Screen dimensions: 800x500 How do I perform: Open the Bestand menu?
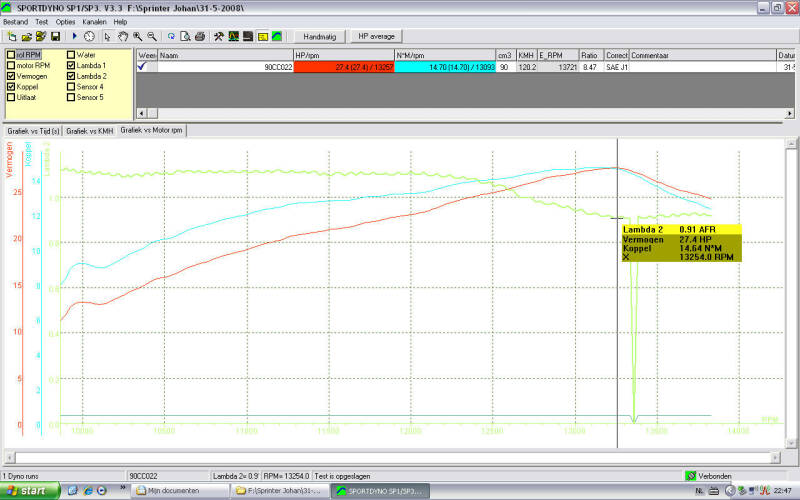[x=15, y=21]
